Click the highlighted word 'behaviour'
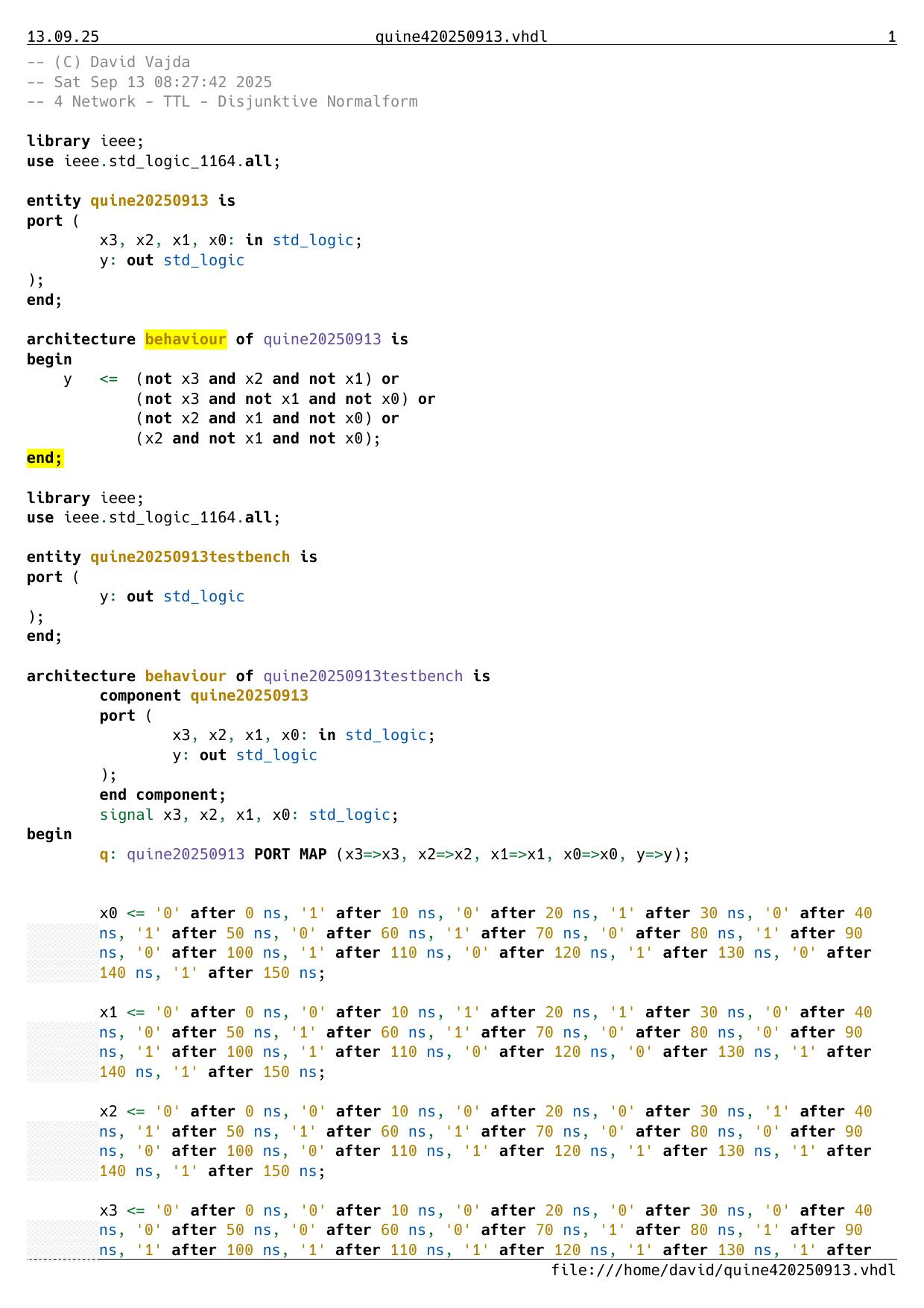 185,340
